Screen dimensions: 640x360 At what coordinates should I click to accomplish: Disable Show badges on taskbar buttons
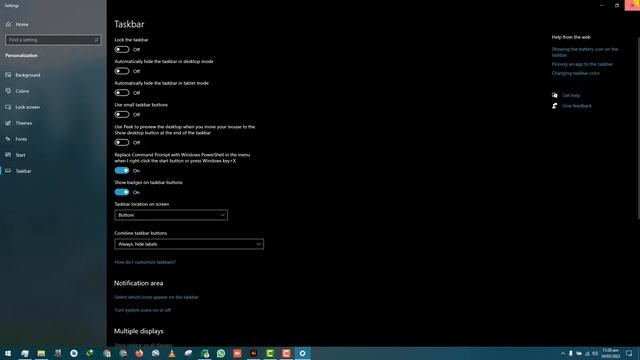tap(122, 192)
